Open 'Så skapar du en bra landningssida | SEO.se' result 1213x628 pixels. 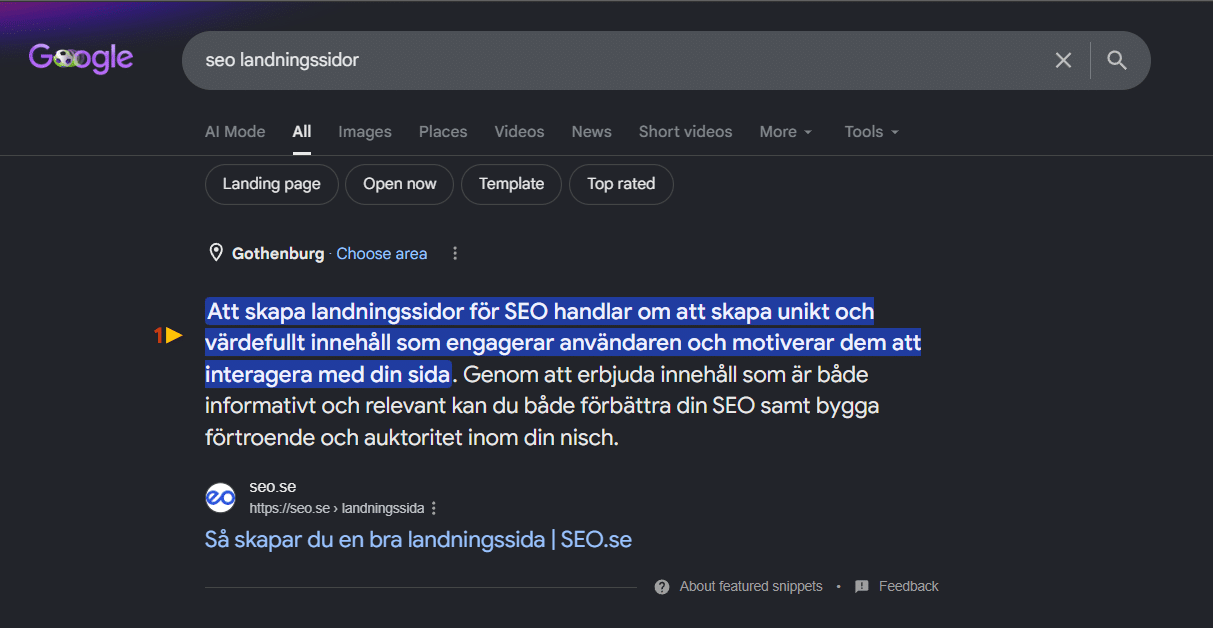pyautogui.click(x=418, y=540)
